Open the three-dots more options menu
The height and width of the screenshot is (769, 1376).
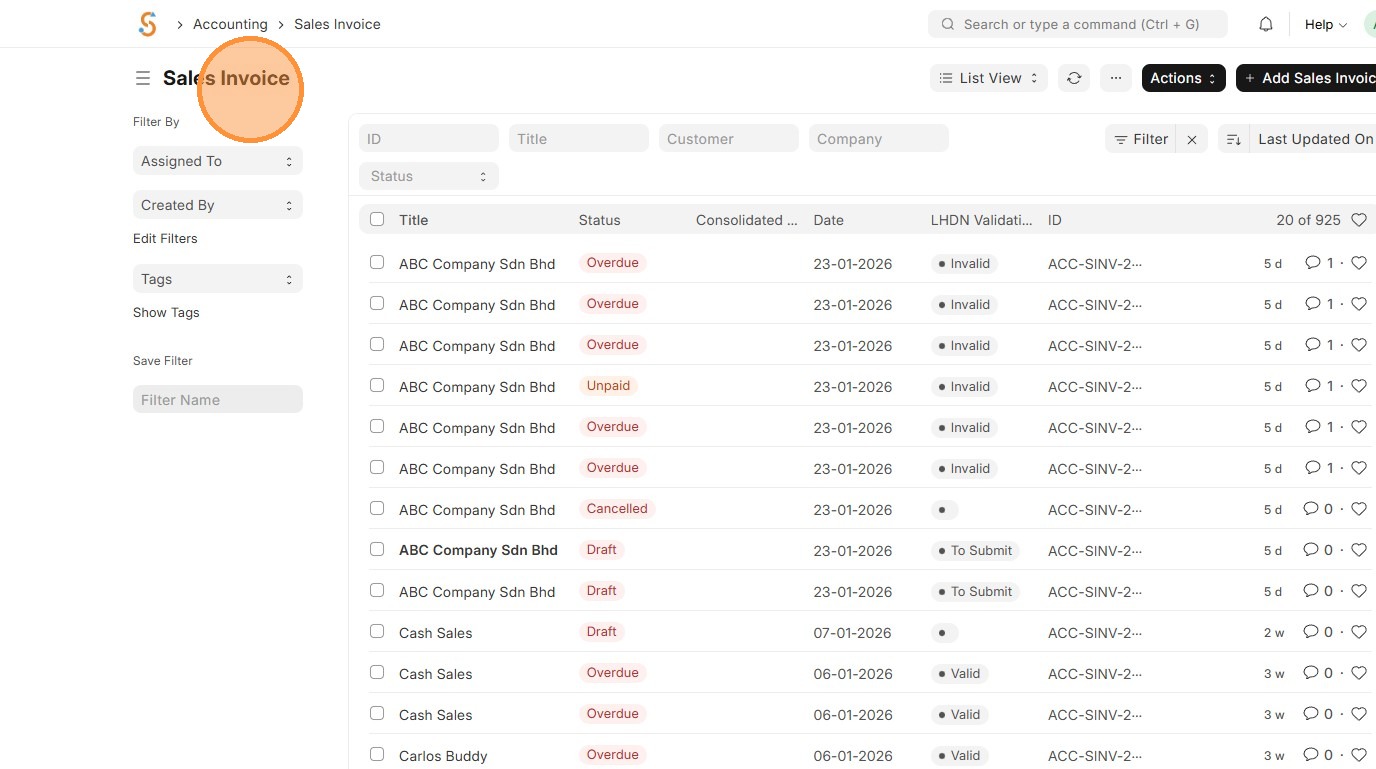tap(1115, 78)
